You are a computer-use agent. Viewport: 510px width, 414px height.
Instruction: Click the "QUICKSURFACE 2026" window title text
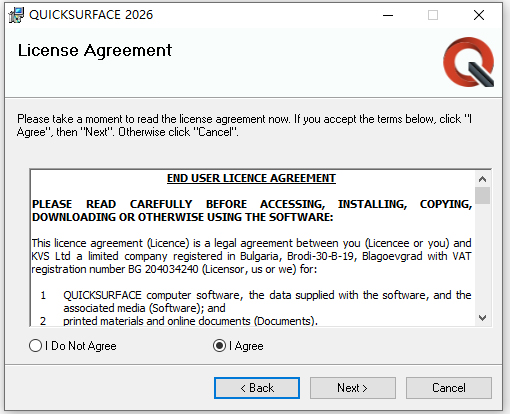point(91,15)
